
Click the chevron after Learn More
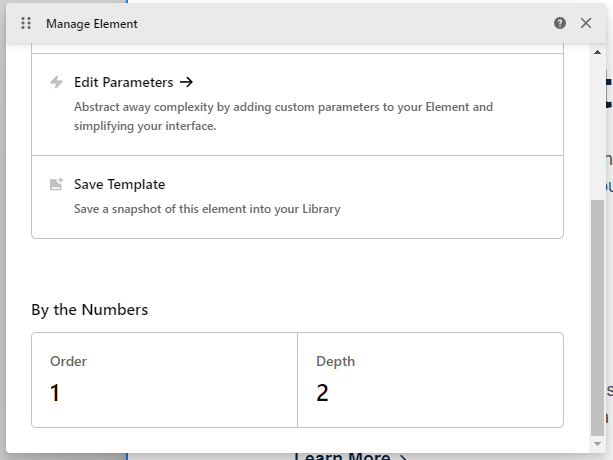(402, 457)
